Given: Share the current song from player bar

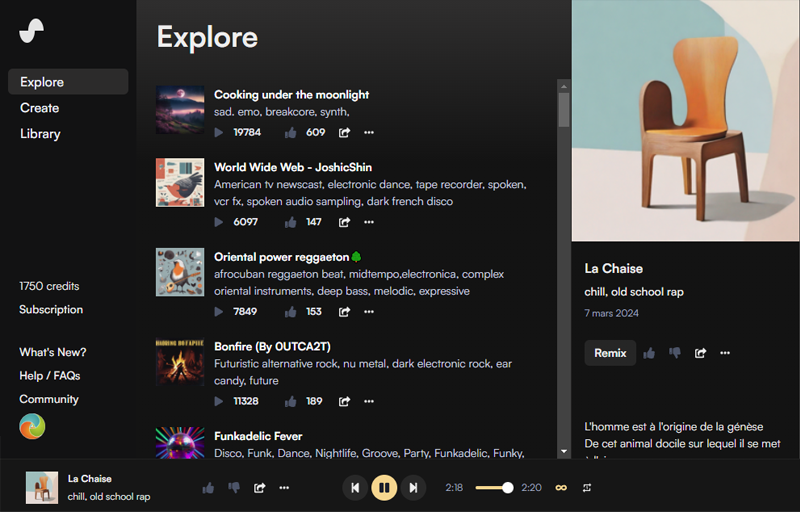Looking at the screenshot, I should click(x=260, y=488).
